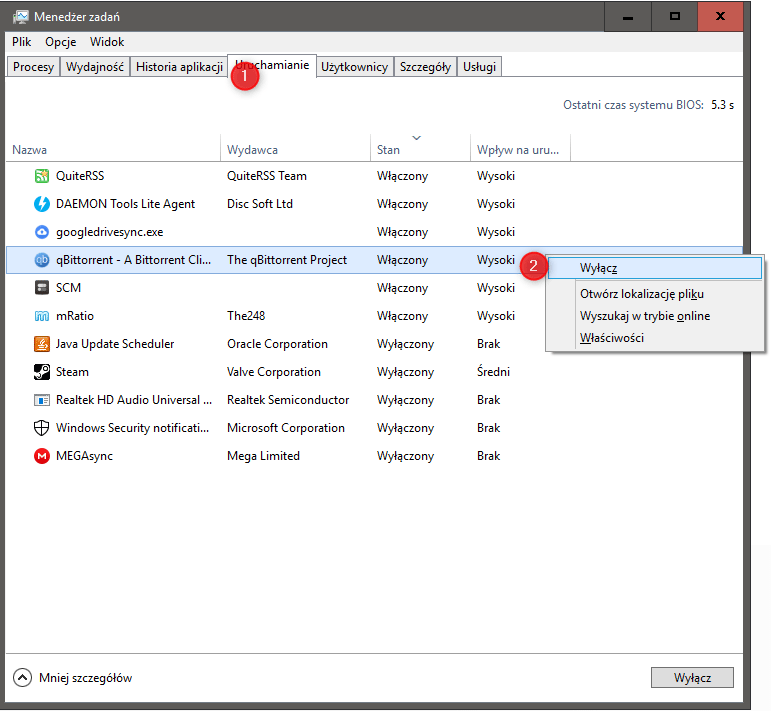Click the The248 publisher cell
771x711 pixels.
(246, 316)
